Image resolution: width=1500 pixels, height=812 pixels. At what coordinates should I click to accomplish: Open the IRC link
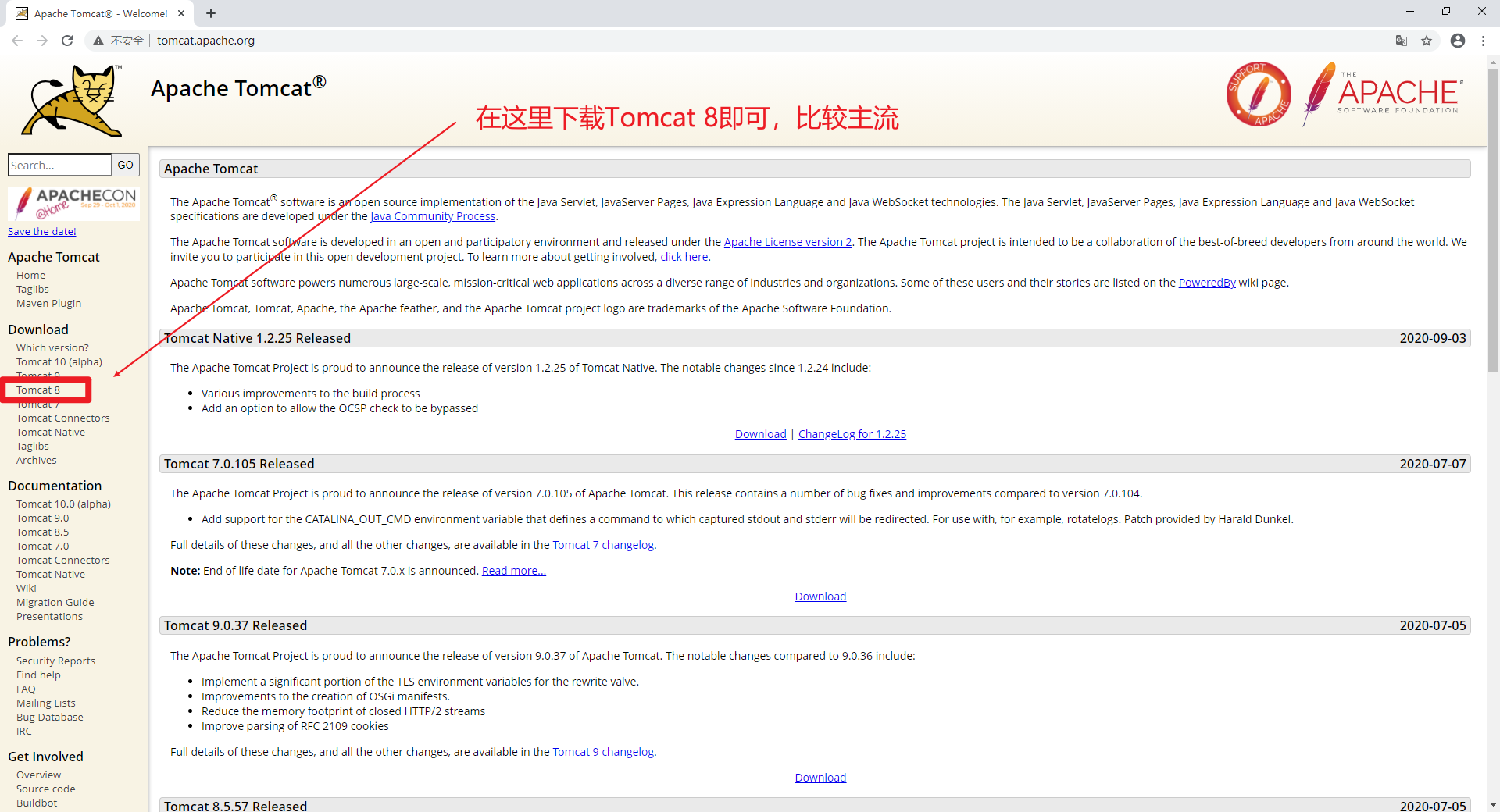pos(24,731)
